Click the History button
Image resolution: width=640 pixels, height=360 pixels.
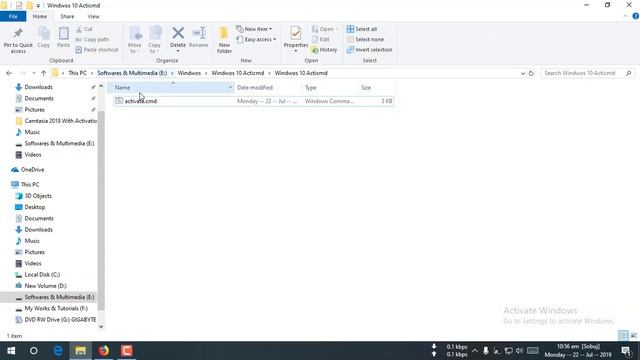(324, 50)
